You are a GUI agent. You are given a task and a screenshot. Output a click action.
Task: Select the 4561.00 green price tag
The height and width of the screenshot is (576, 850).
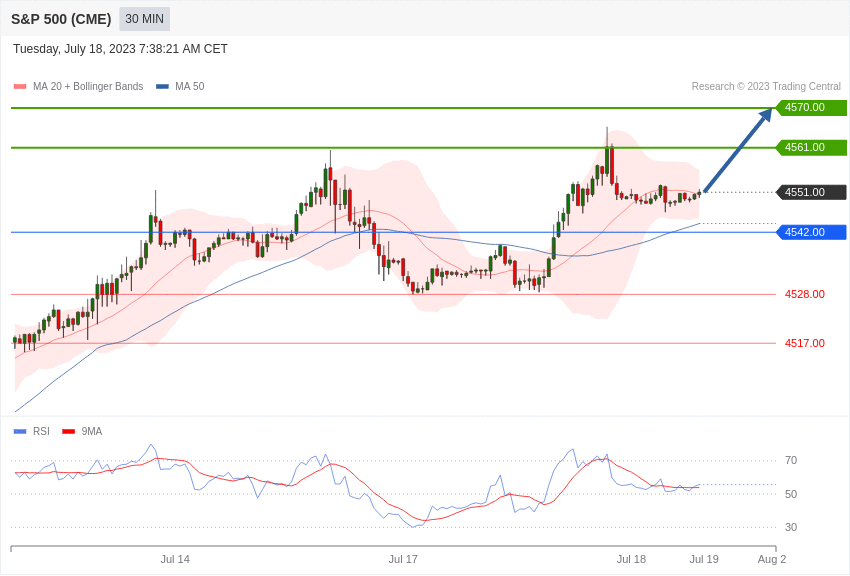tap(811, 148)
